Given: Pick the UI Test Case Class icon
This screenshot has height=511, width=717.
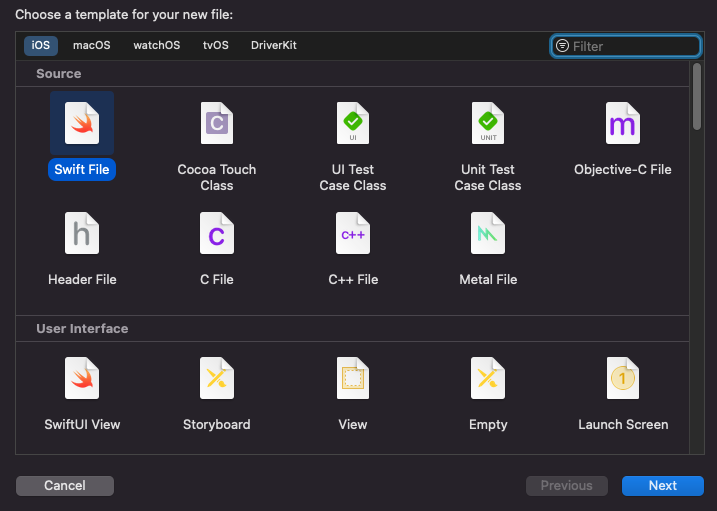Looking at the screenshot, I should [353, 123].
